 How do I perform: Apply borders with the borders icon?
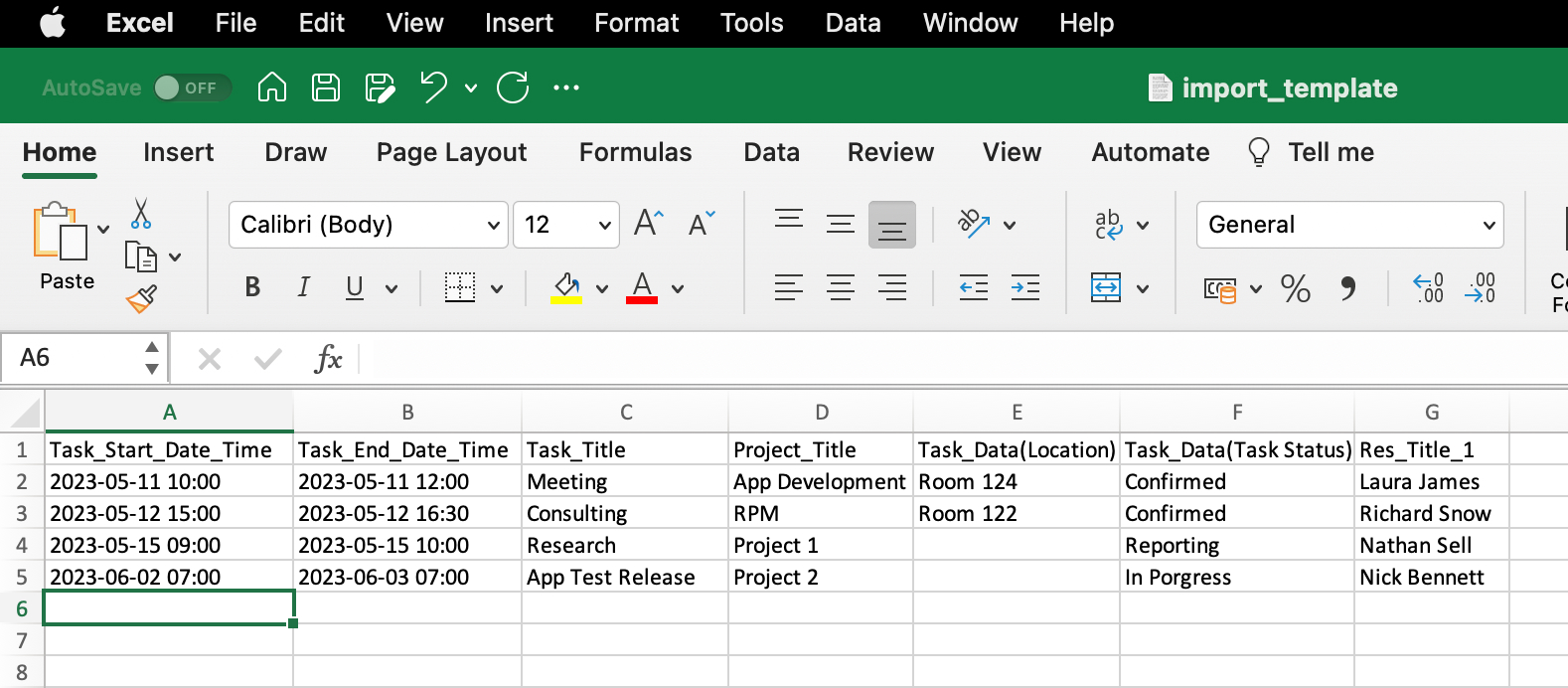(x=460, y=287)
